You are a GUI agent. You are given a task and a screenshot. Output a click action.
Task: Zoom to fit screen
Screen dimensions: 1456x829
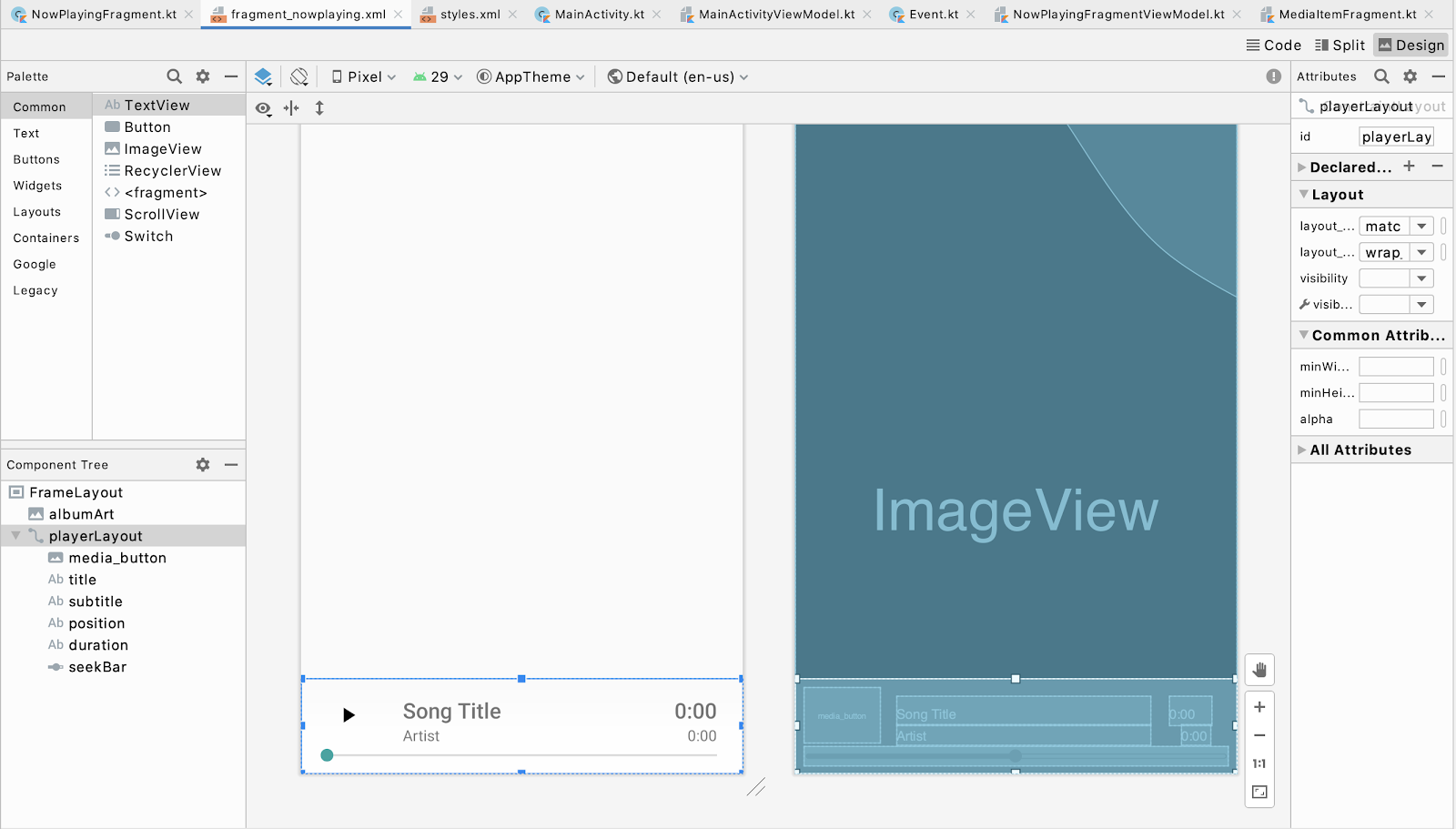1259,793
